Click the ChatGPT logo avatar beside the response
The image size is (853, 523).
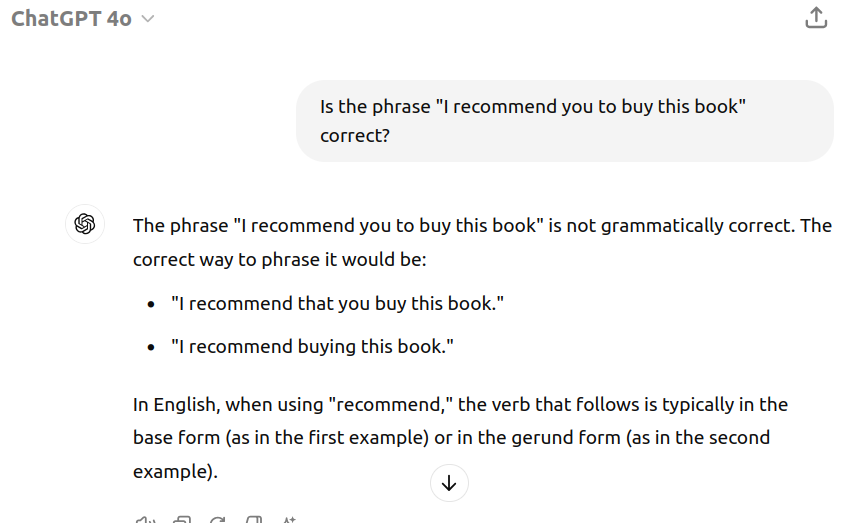[85, 224]
